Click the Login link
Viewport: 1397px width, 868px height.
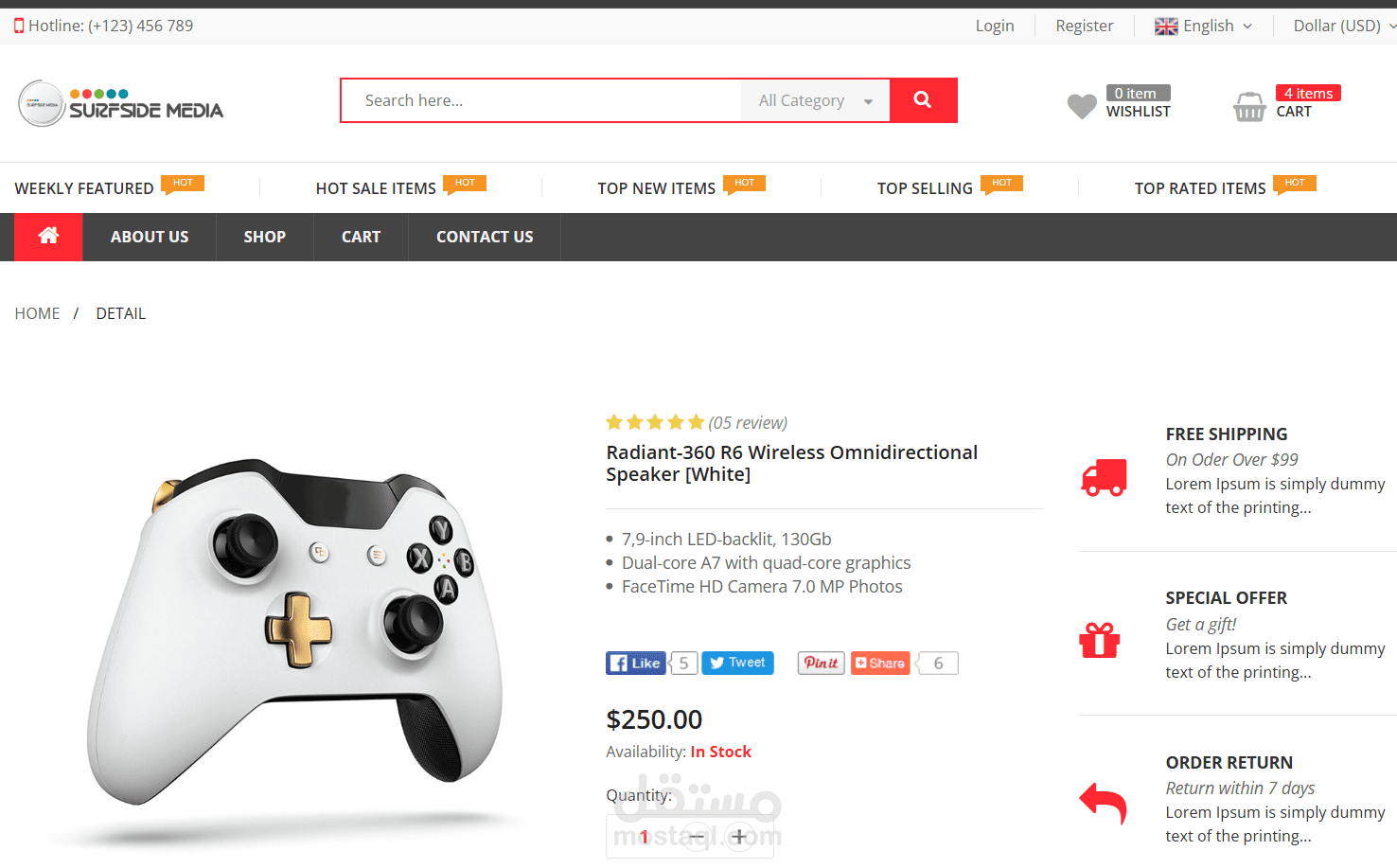click(995, 26)
